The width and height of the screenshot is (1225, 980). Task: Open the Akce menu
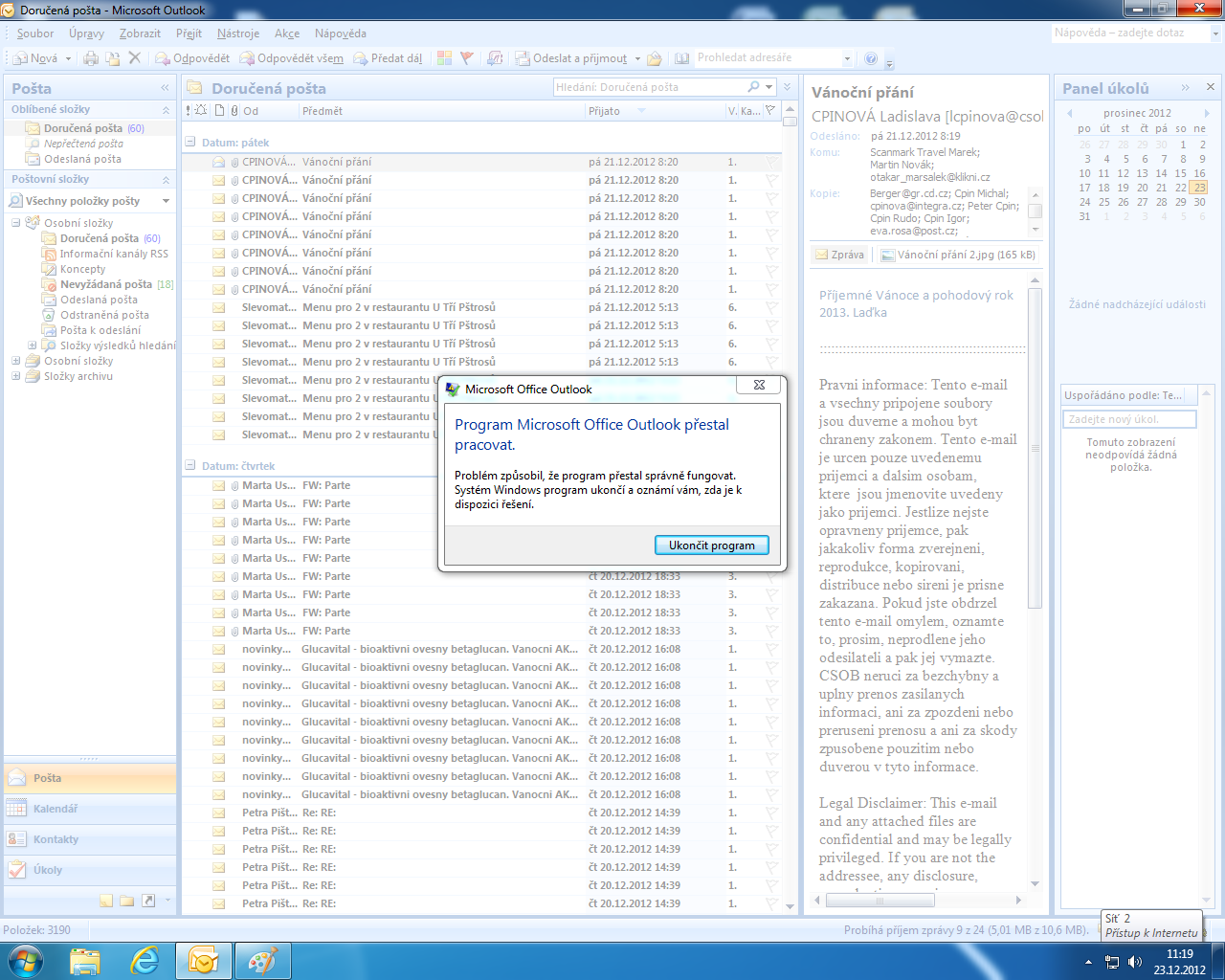287,33
